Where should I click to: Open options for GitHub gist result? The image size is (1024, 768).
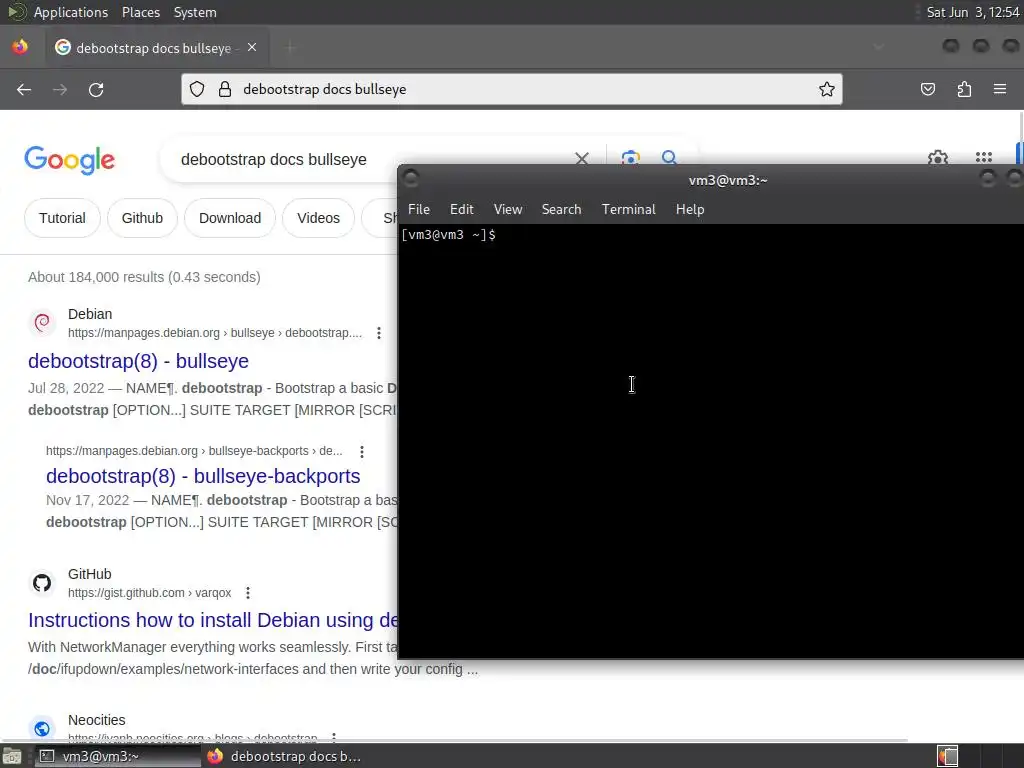pyautogui.click(x=248, y=593)
